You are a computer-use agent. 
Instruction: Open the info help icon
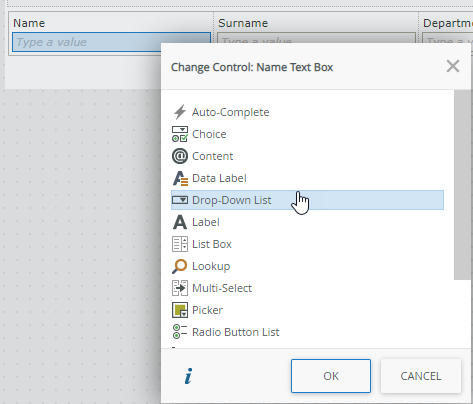(188, 376)
